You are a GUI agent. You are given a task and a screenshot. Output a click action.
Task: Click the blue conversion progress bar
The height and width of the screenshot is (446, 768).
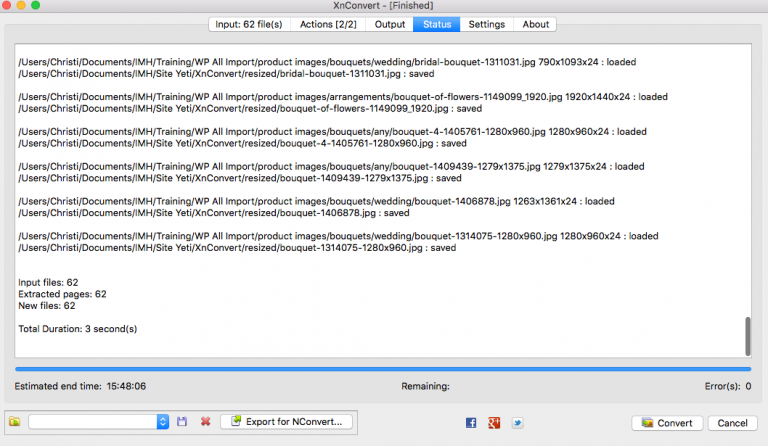383,369
